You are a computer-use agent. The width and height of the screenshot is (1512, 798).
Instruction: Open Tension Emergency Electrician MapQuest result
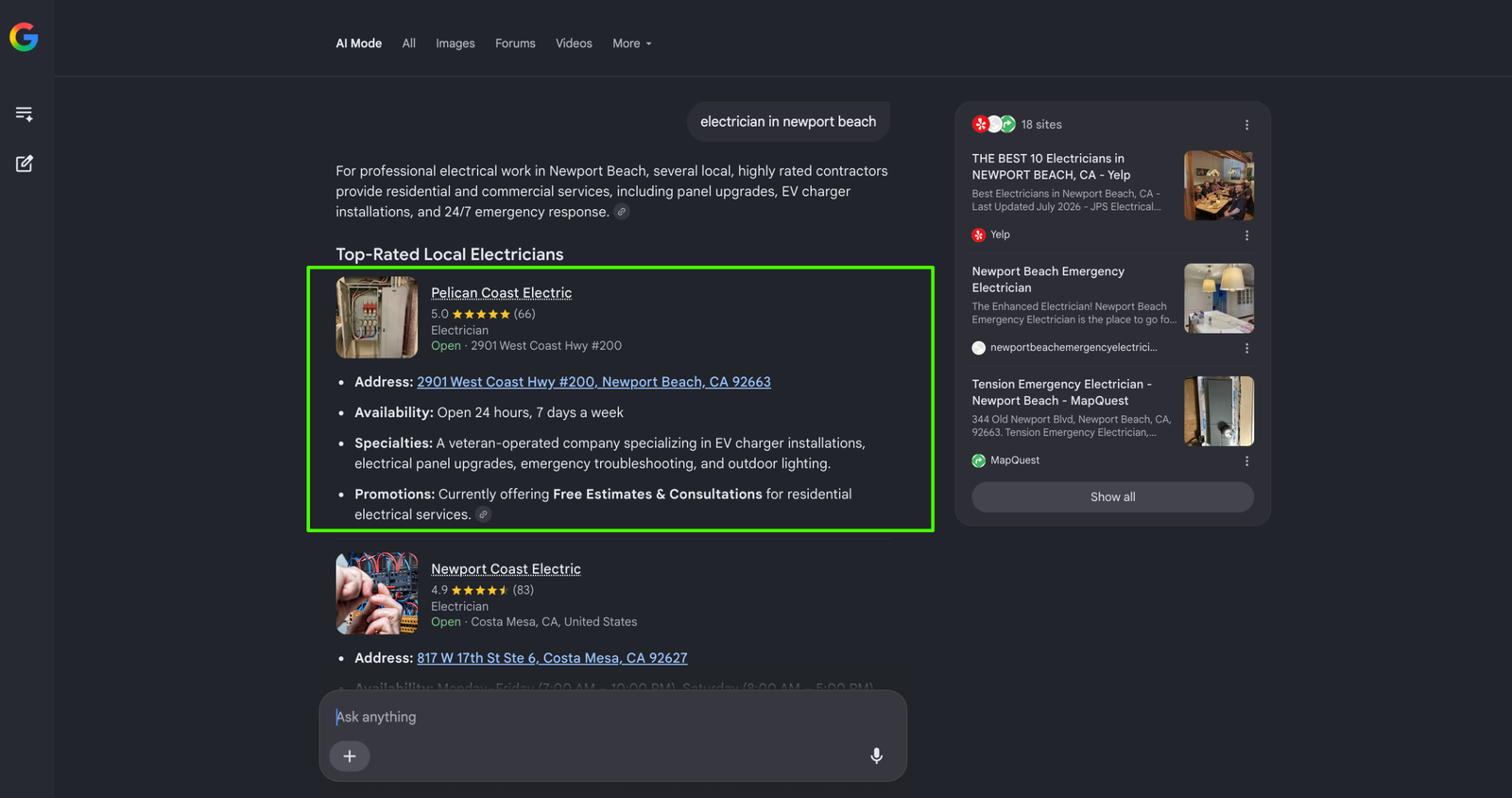[x=1062, y=392]
